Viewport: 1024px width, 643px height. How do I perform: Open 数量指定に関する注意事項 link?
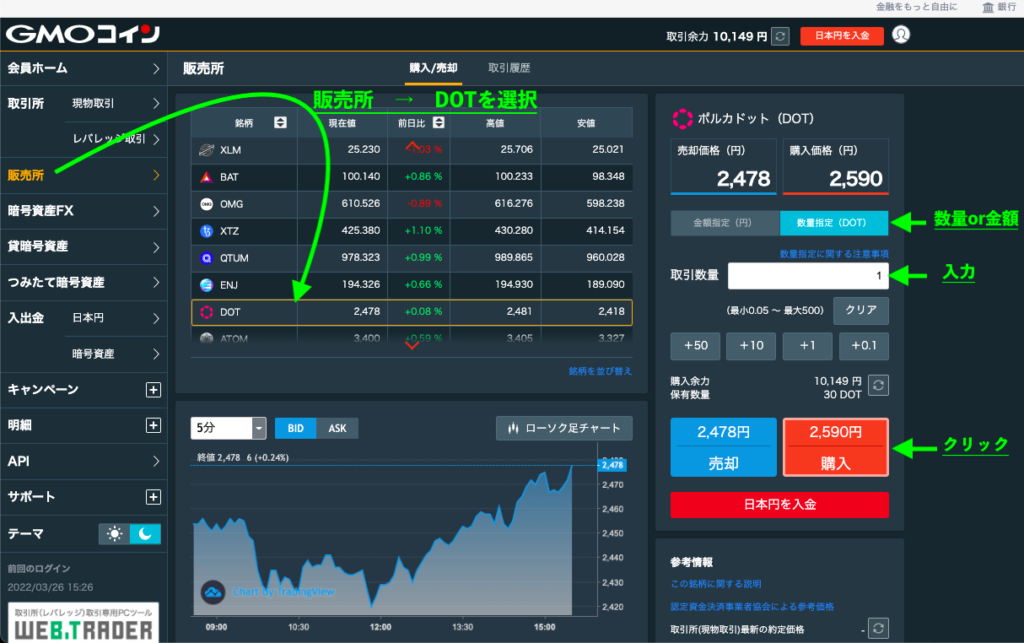coord(834,254)
